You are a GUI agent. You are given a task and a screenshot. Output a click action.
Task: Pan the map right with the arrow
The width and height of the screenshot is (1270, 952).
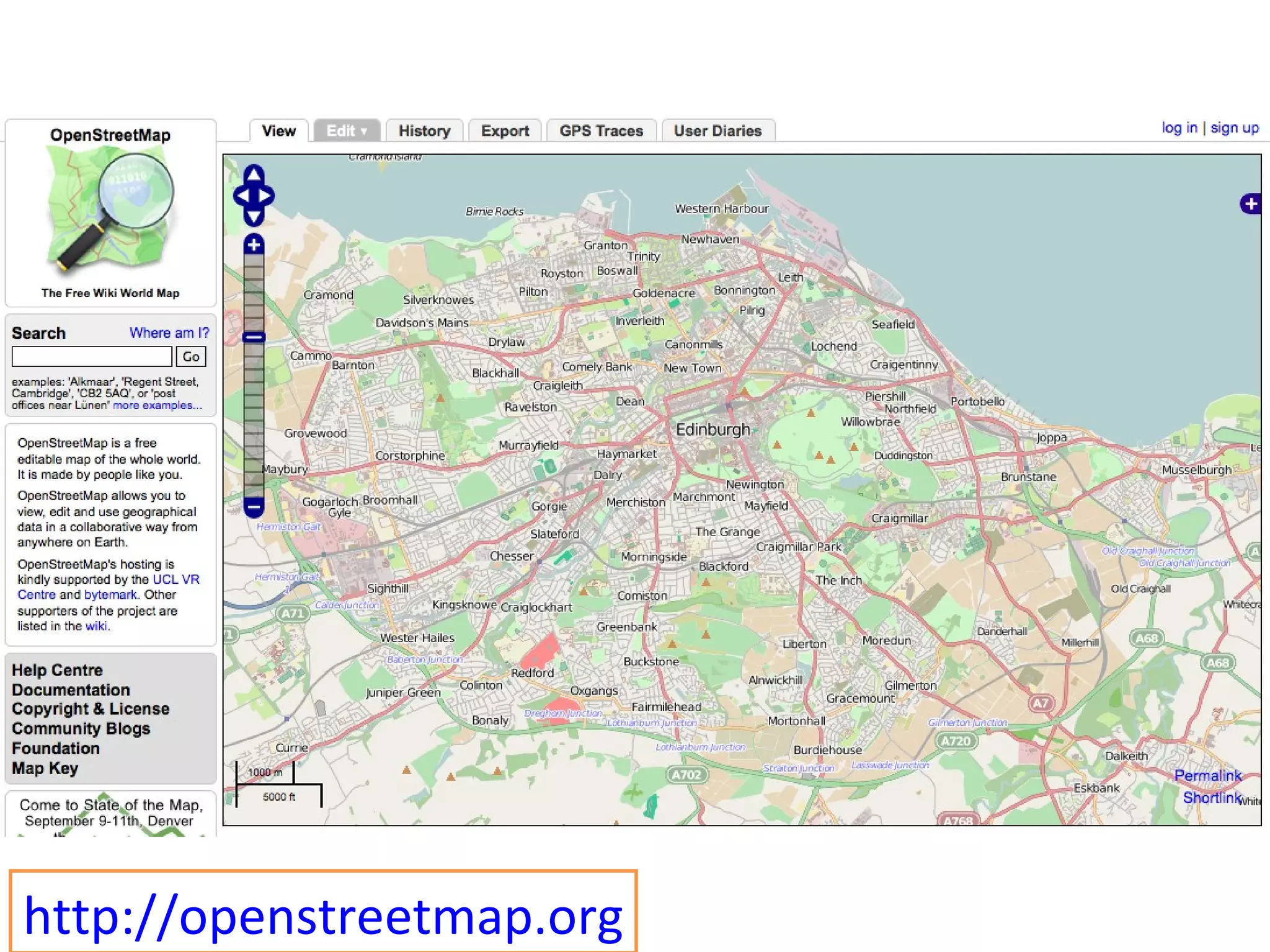pyautogui.click(x=265, y=196)
